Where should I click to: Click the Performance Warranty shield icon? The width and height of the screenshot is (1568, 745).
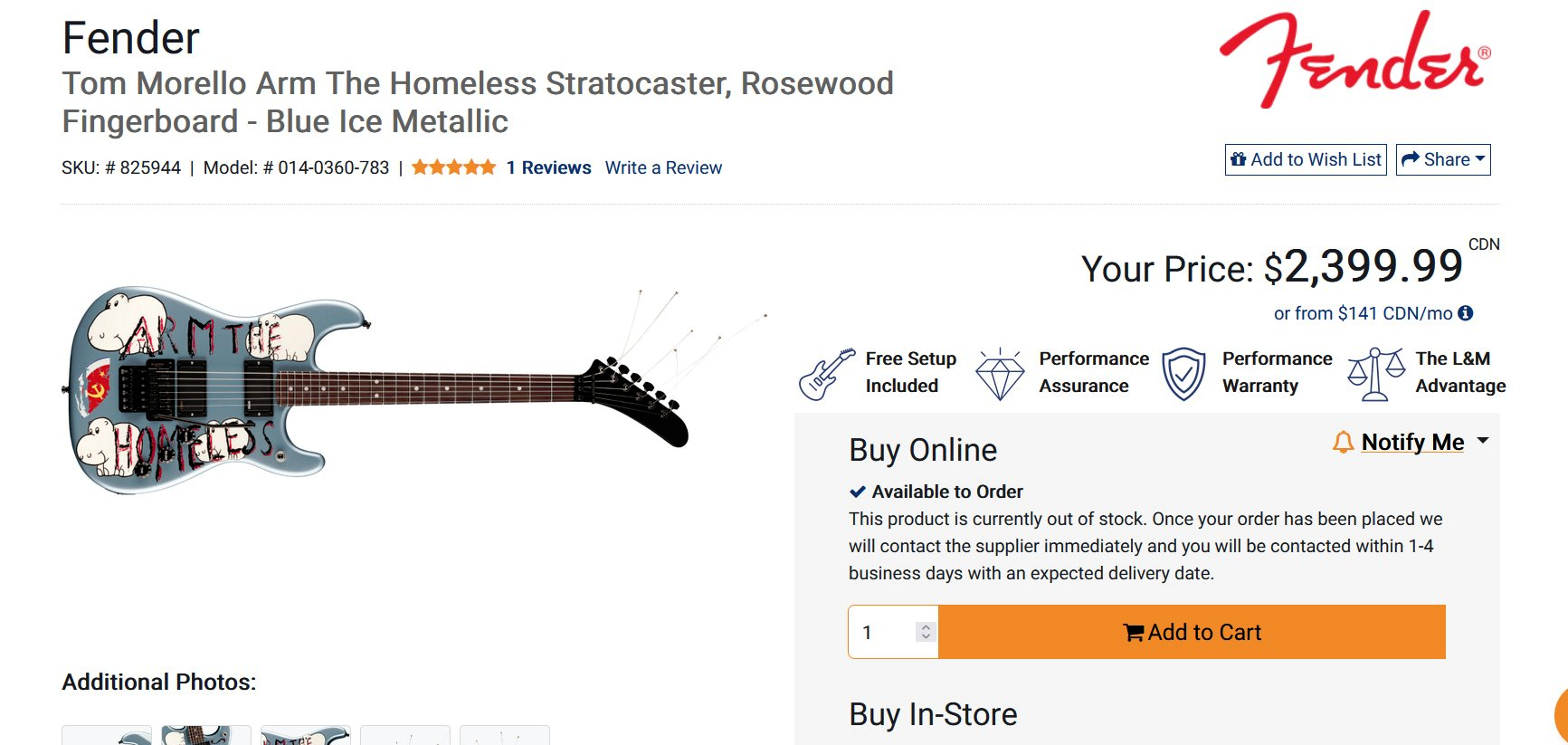[1183, 373]
